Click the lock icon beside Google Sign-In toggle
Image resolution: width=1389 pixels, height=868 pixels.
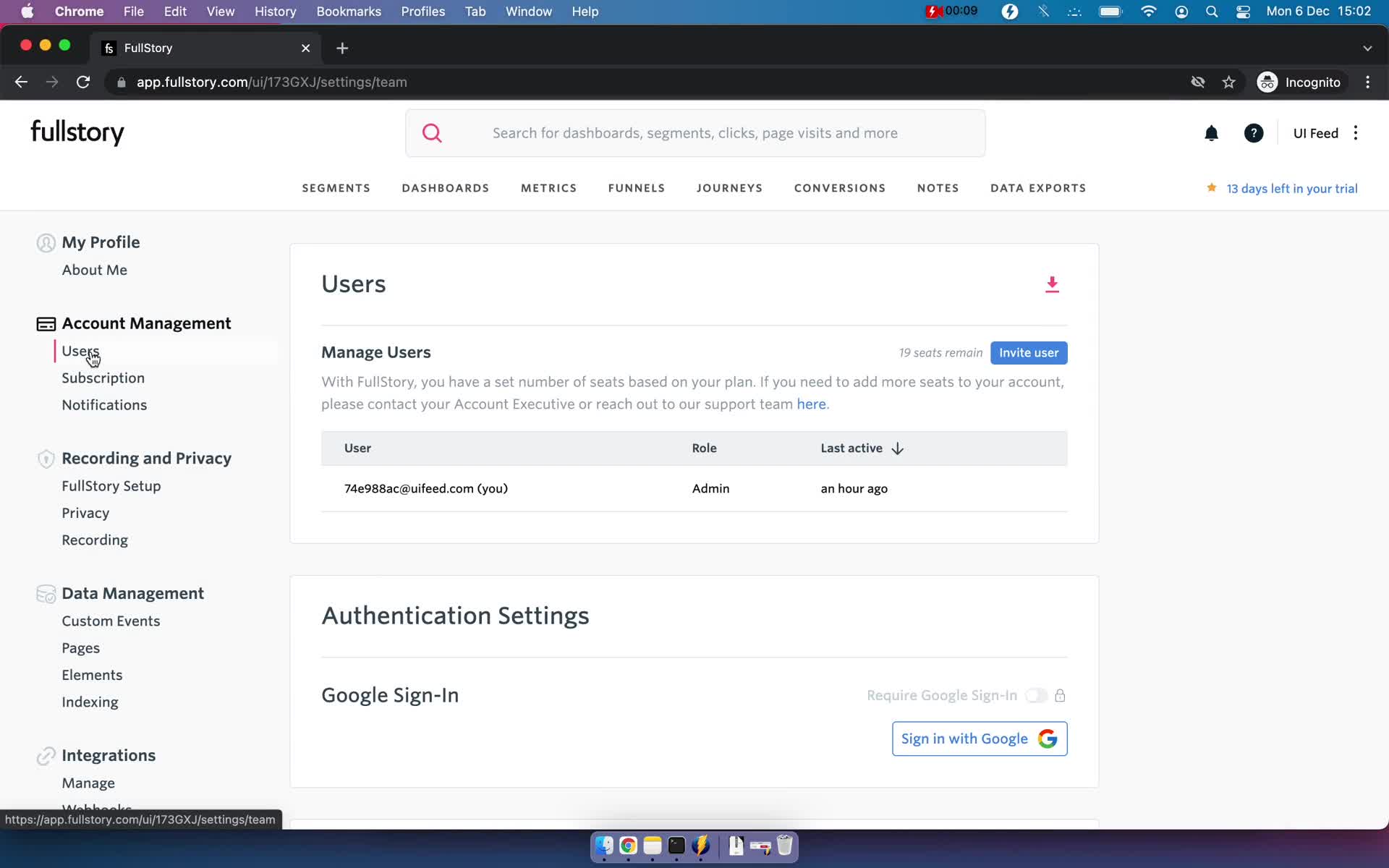[x=1060, y=695]
